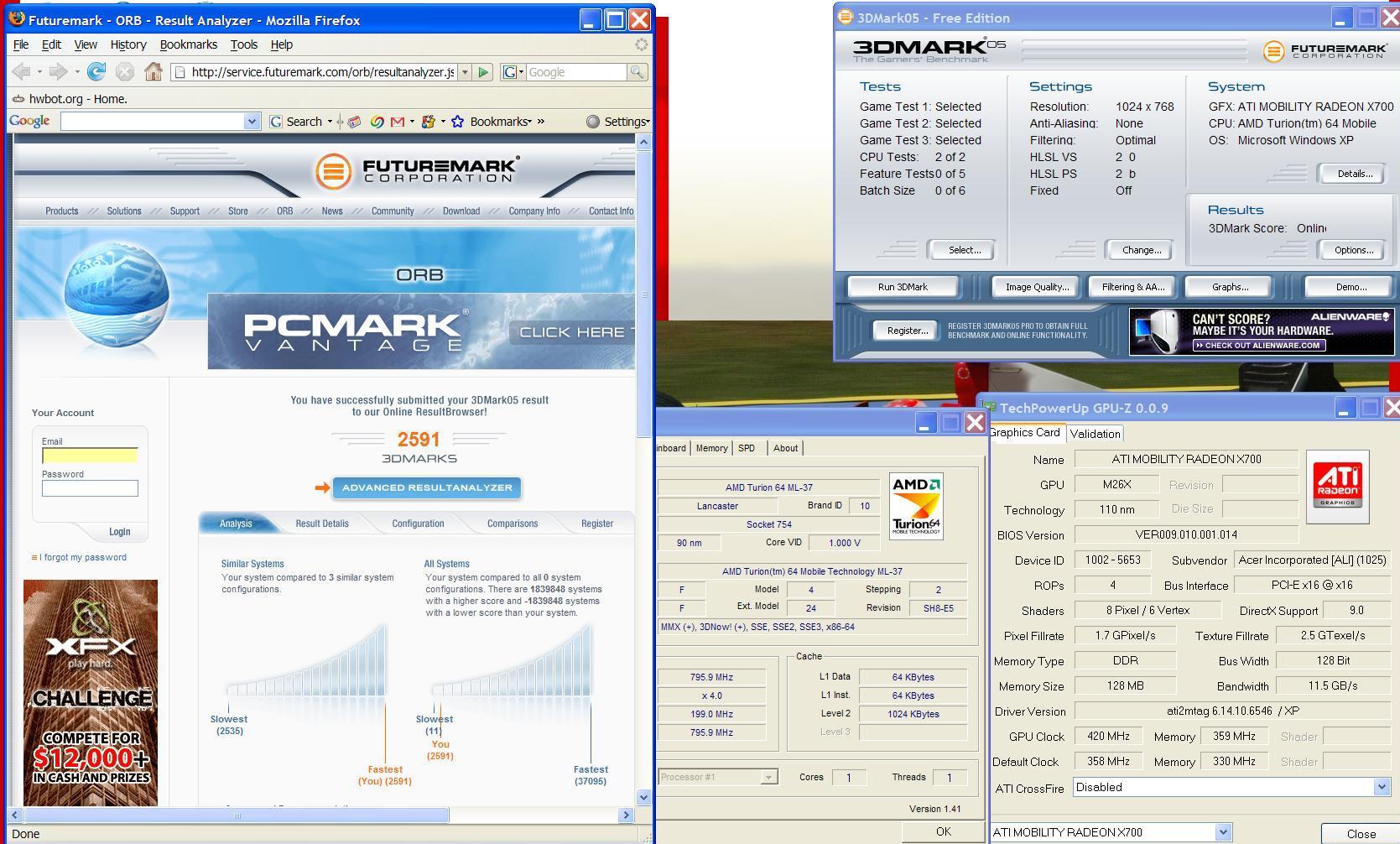Reload the page in Firefox
Screen dimensions: 1400x844
[x=96, y=72]
